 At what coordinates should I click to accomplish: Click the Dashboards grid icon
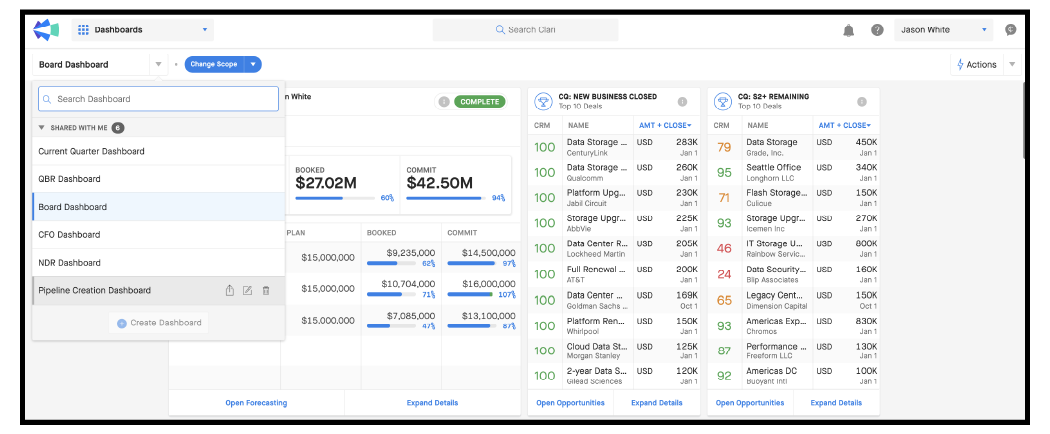[x=84, y=29]
